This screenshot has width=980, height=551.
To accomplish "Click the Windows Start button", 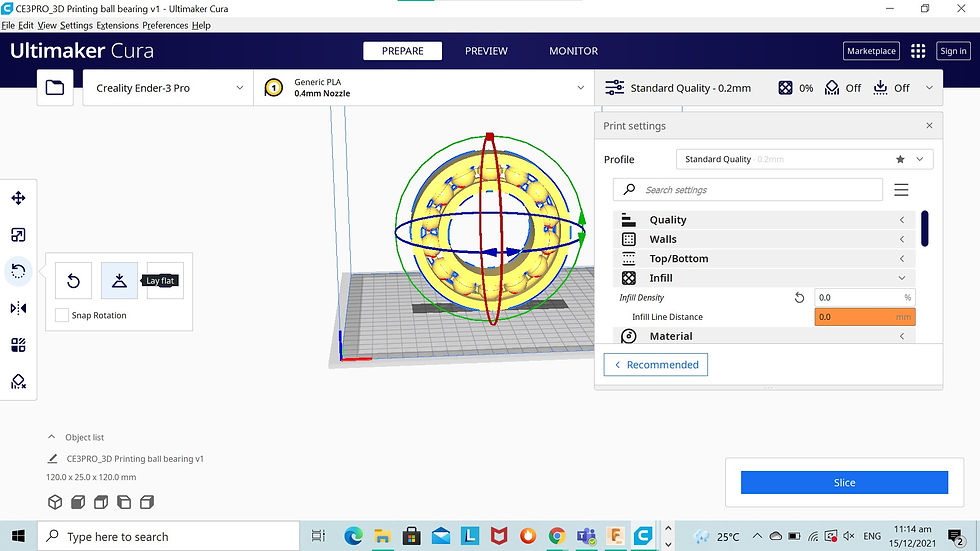I will (x=18, y=536).
